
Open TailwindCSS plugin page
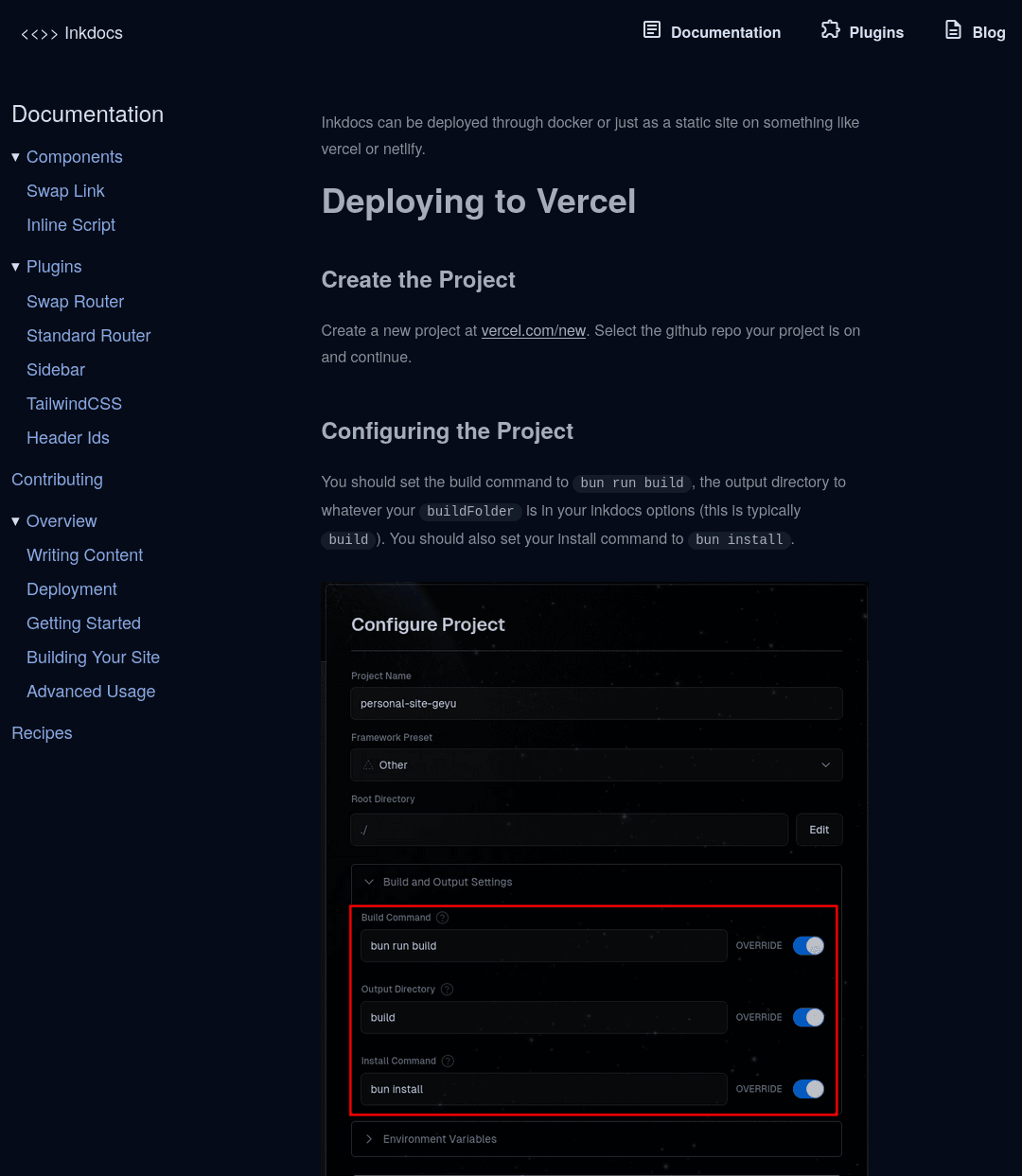74,404
